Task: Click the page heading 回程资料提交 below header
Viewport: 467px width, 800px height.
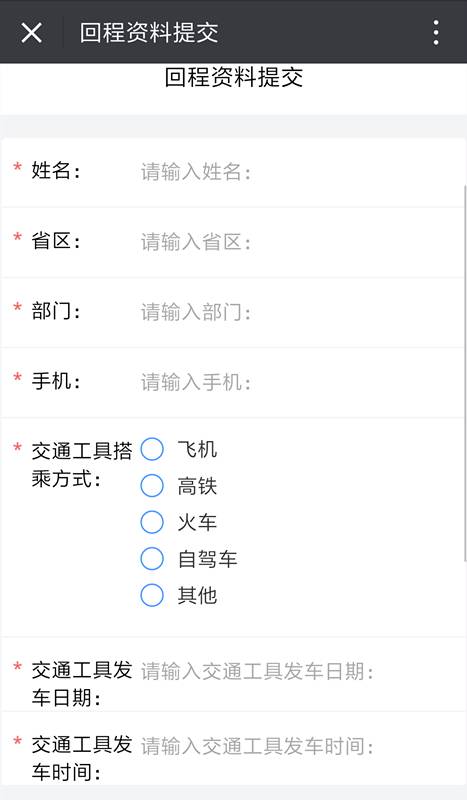Action: tap(234, 78)
